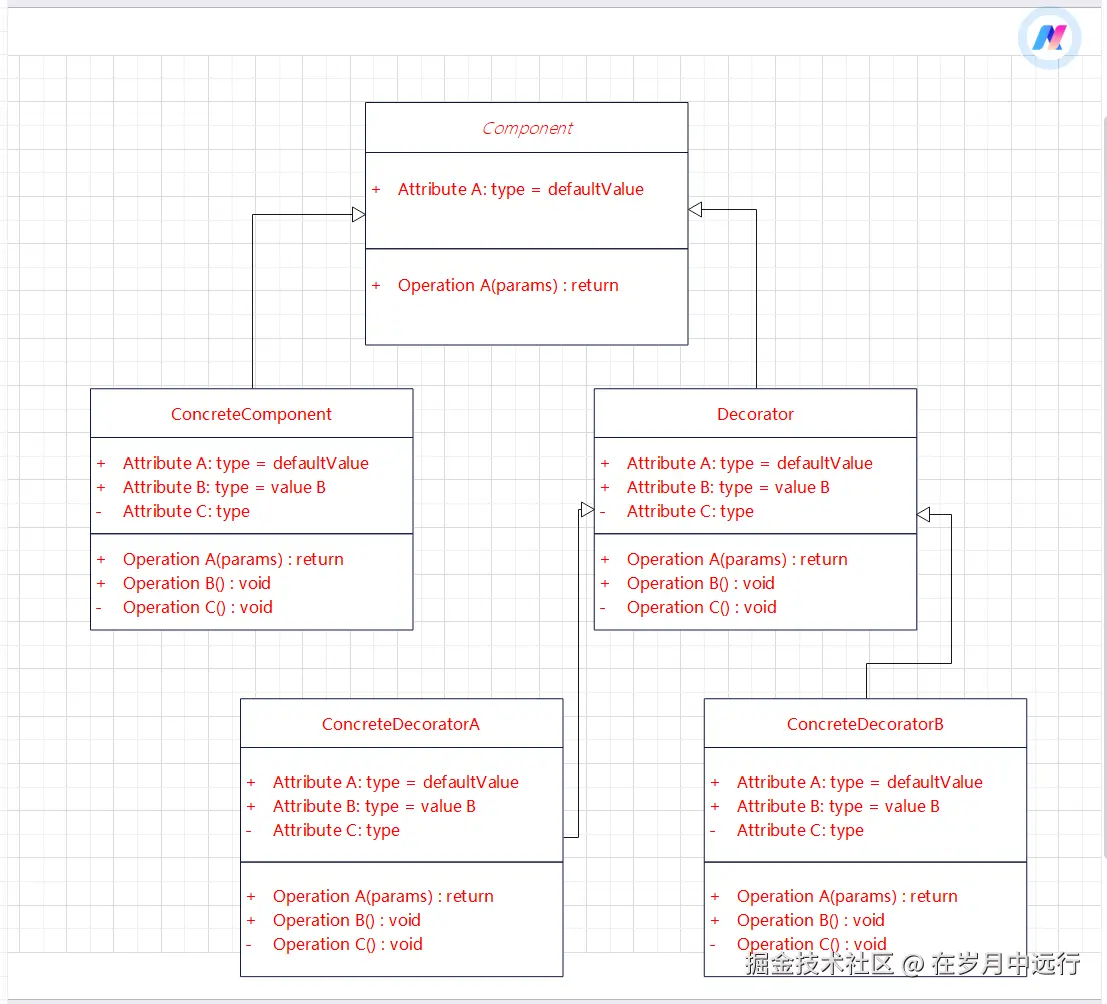Screen dimensions: 1107x1004
Task: Select Attribute A in ConcreteDecoratorB
Action: tap(859, 782)
